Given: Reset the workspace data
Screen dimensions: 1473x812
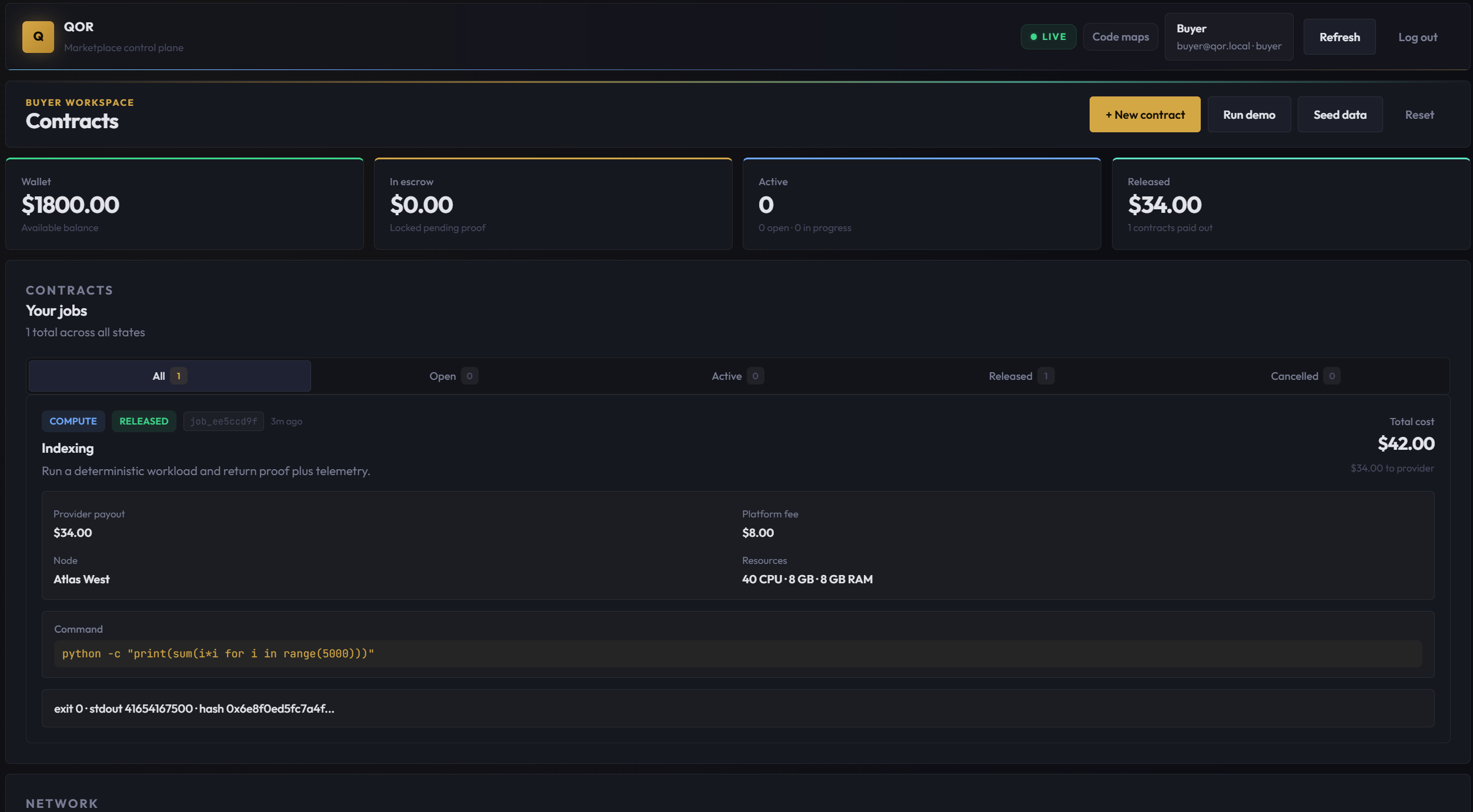Looking at the screenshot, I should coord(1419,115).
